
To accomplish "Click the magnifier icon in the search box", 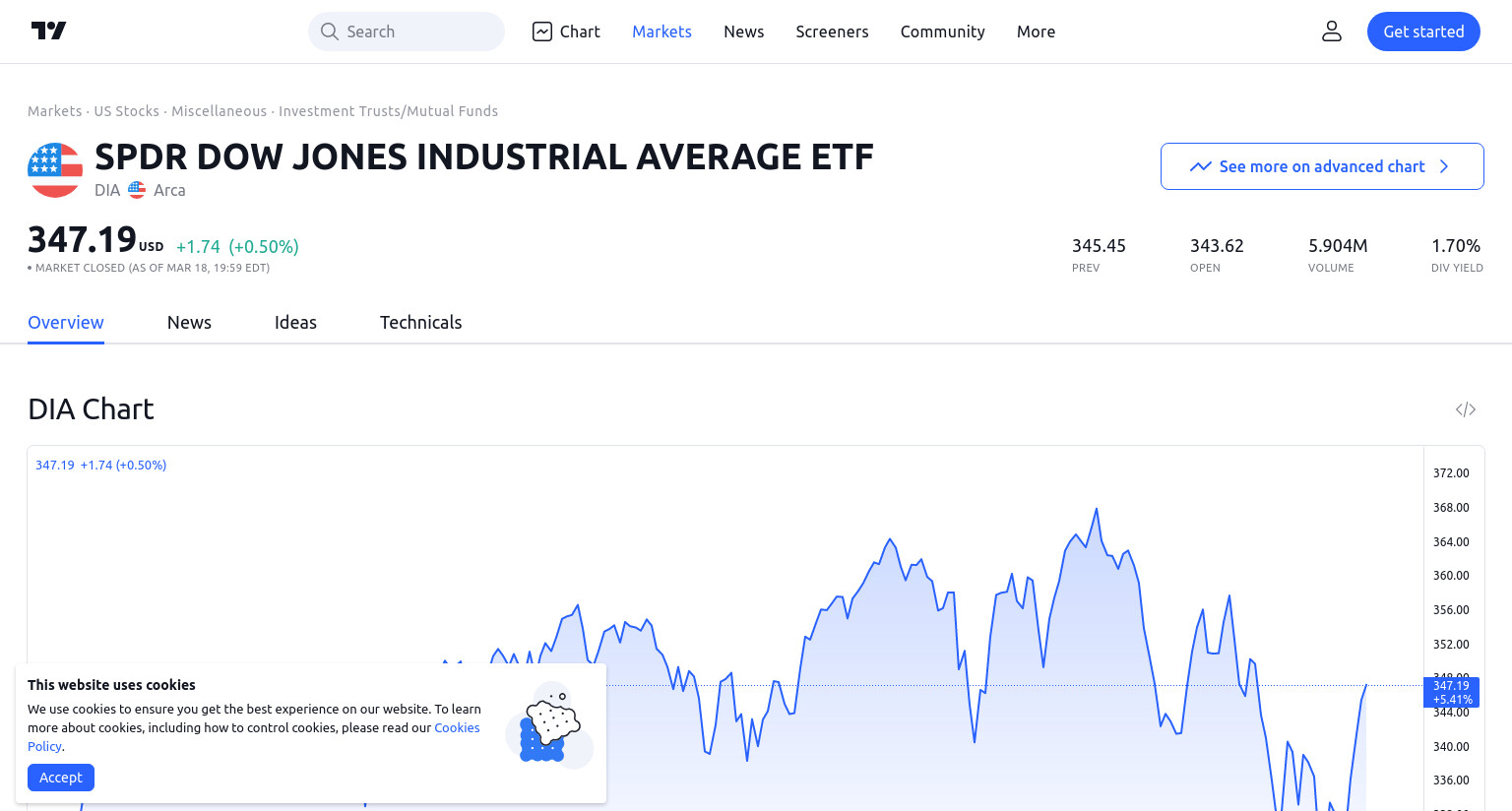I will click(x=330, y=31).
